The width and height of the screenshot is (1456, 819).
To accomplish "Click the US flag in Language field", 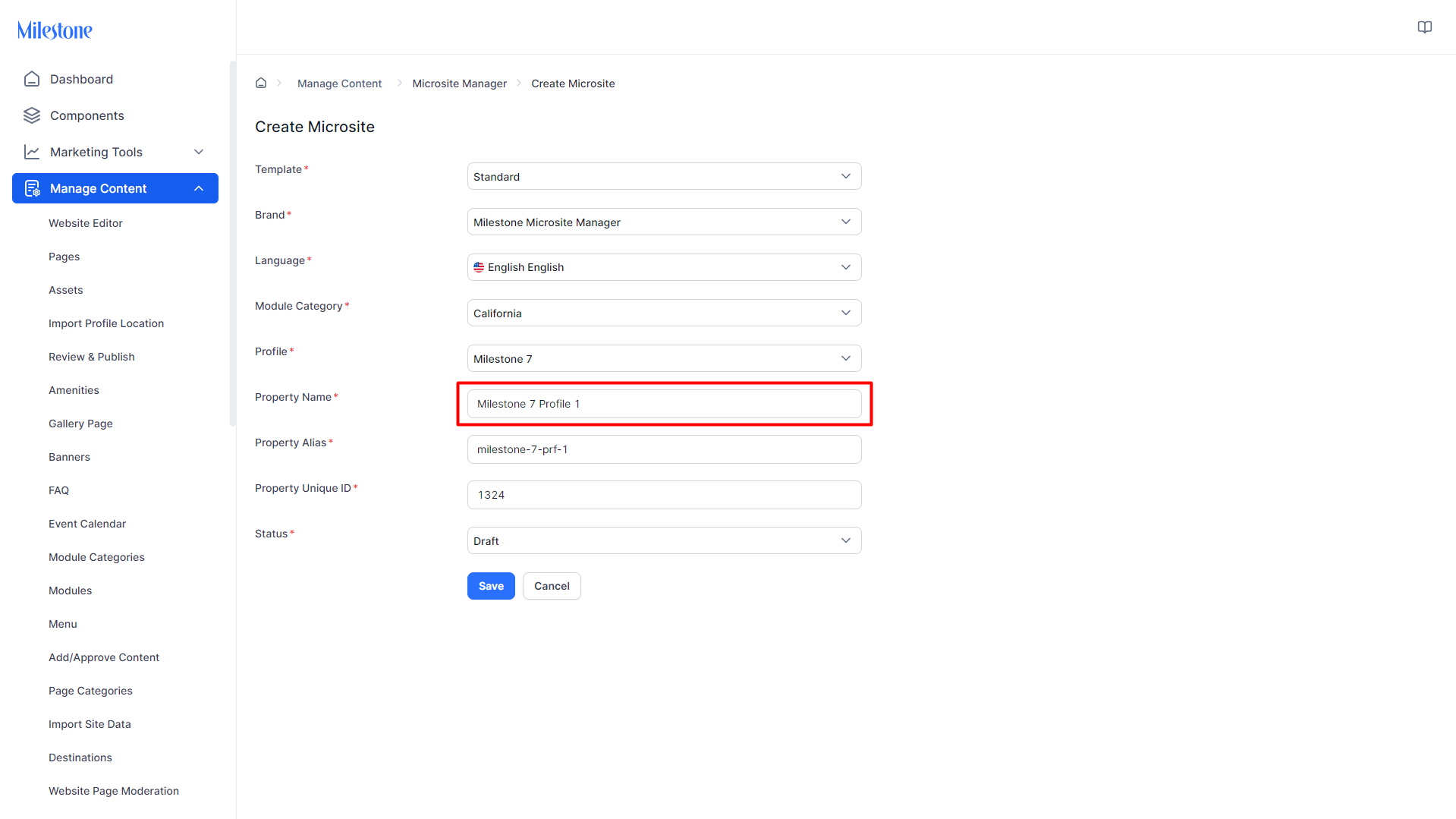I will (x=479, y=267).
